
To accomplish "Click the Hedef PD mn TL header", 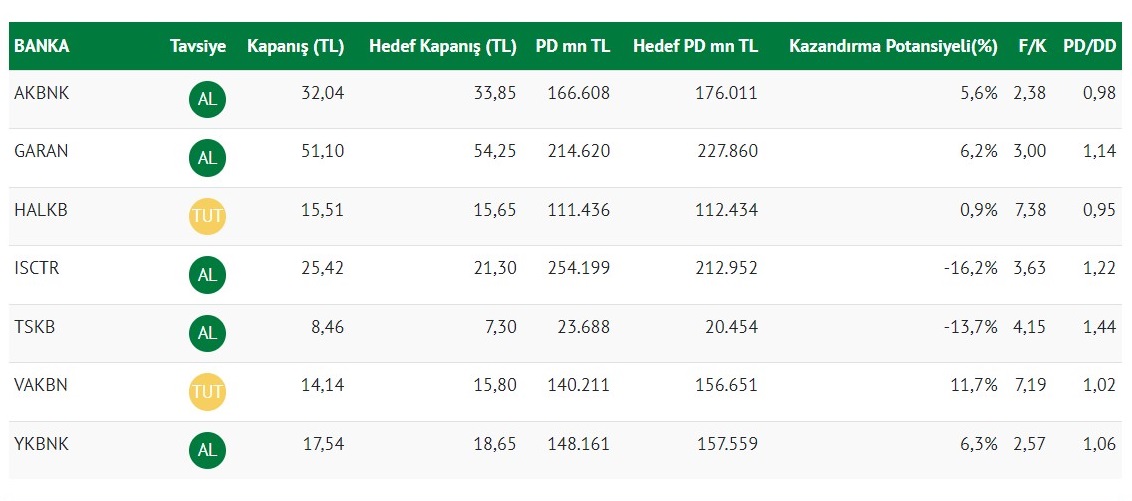I will click(695, 46).
